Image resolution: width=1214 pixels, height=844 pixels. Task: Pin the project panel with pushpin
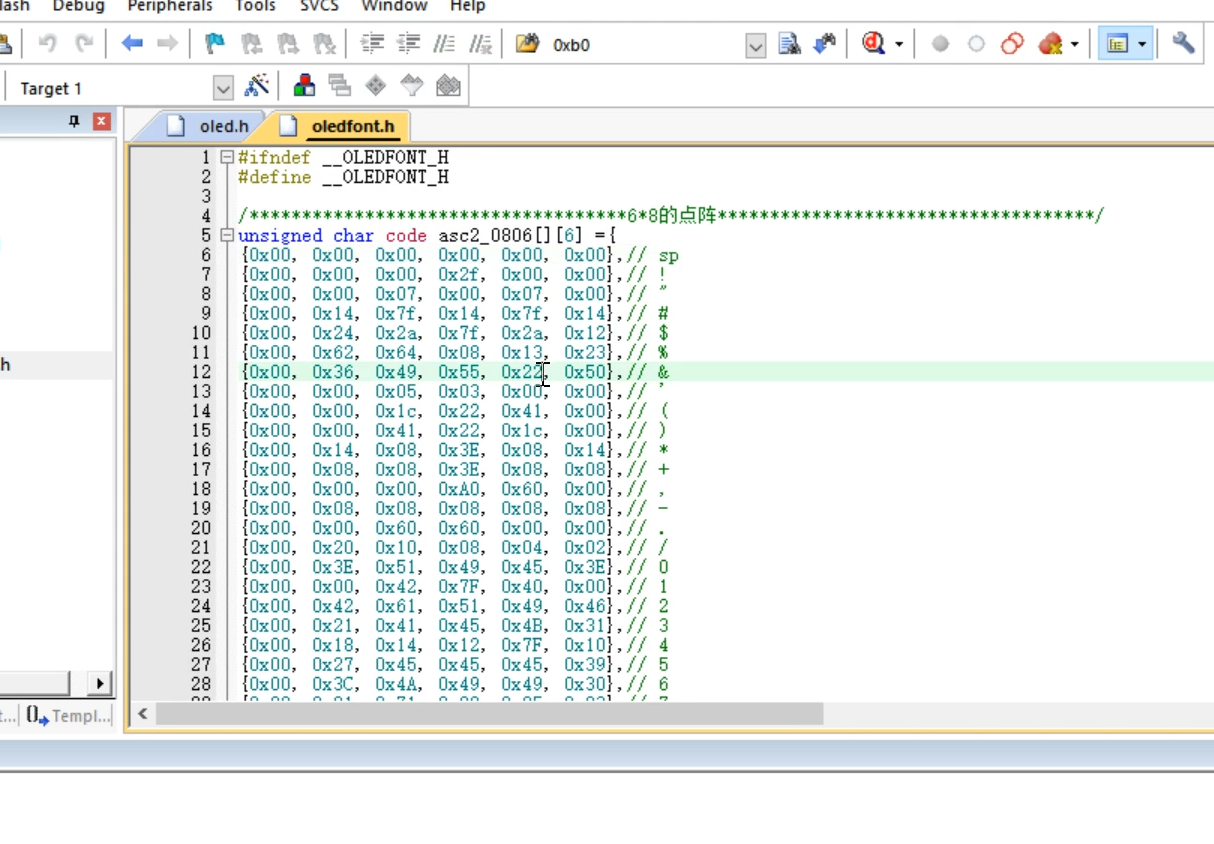pos(74,121)
